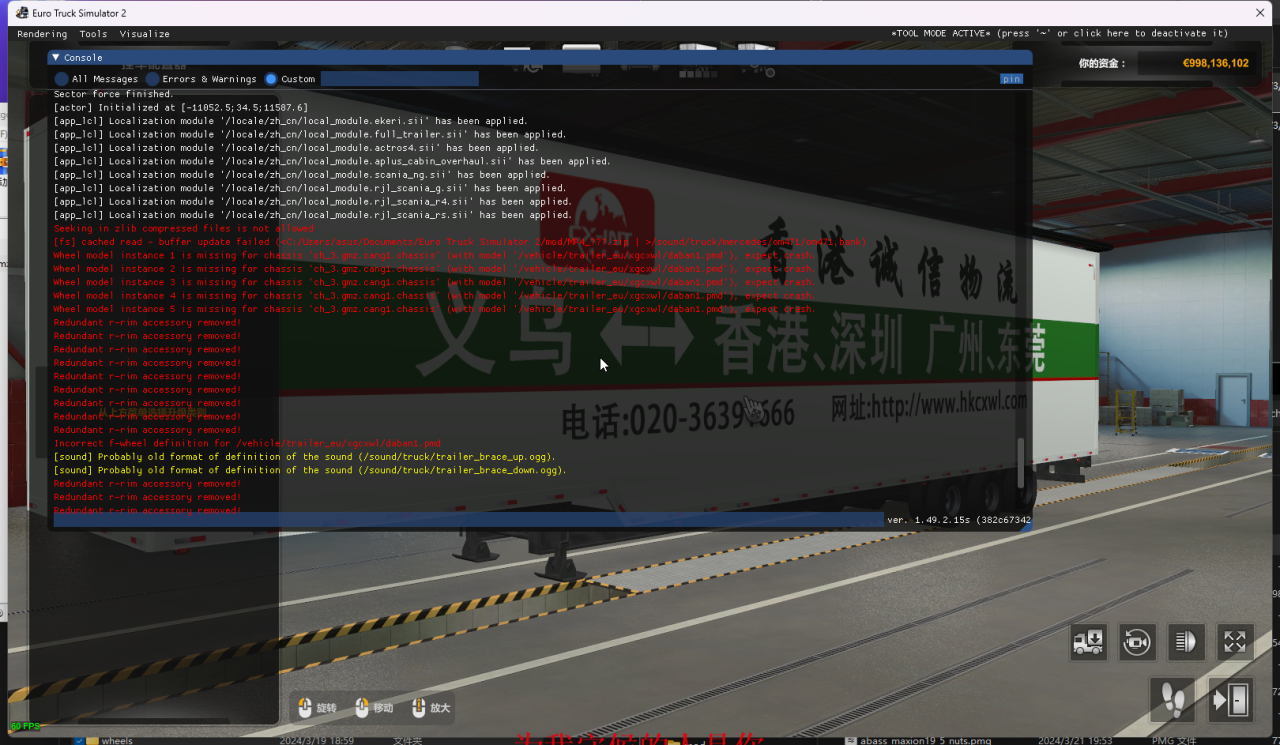The image size is (1280, 745).
Task: Click the custom filter input field
Action: [399, 78]
